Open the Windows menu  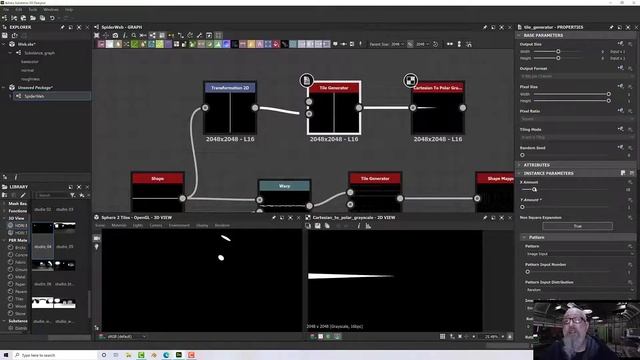[51, 9]
